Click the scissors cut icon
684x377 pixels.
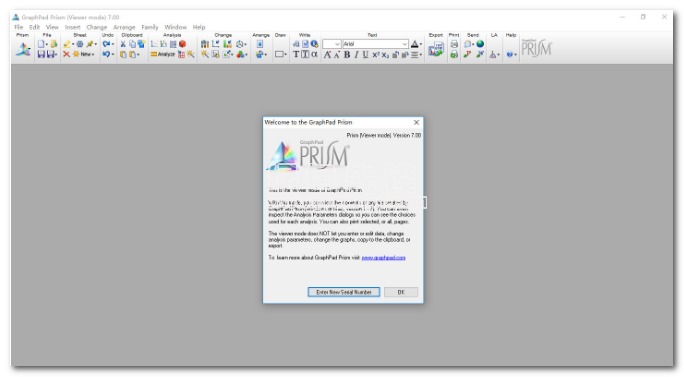123,44
